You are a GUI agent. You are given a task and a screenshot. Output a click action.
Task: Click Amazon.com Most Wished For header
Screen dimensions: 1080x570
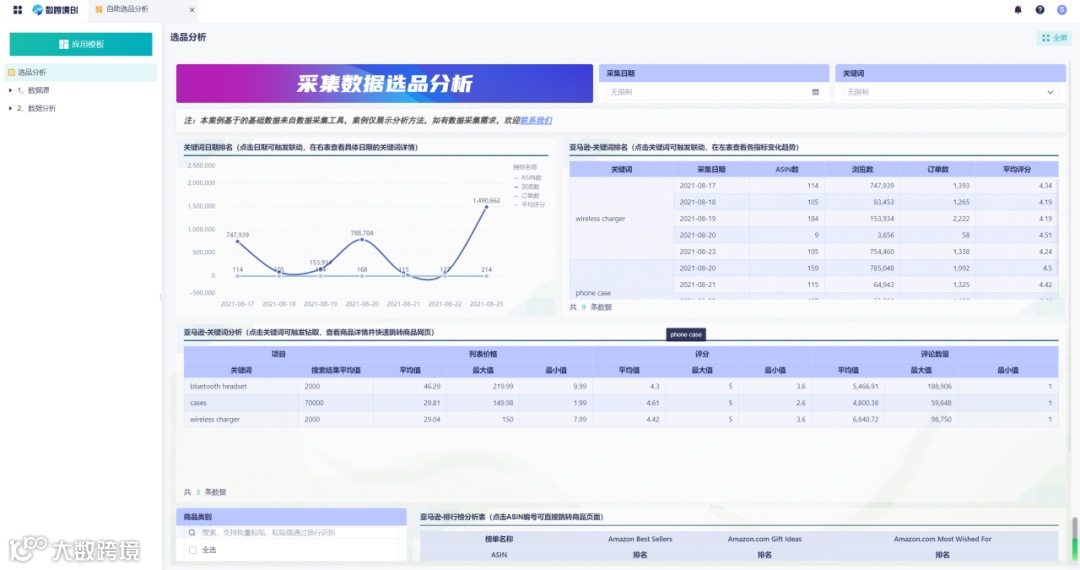tap(942, 539)
